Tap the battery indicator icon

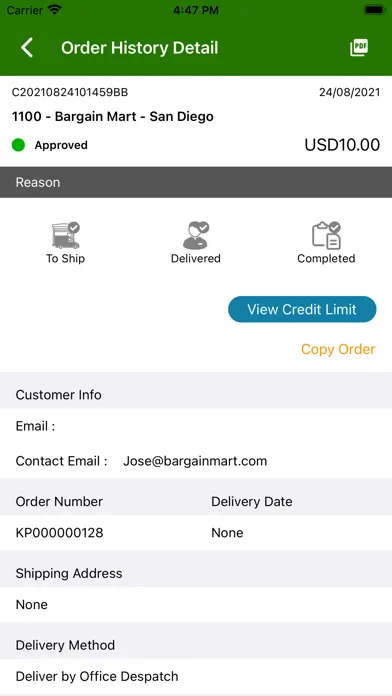374,10
